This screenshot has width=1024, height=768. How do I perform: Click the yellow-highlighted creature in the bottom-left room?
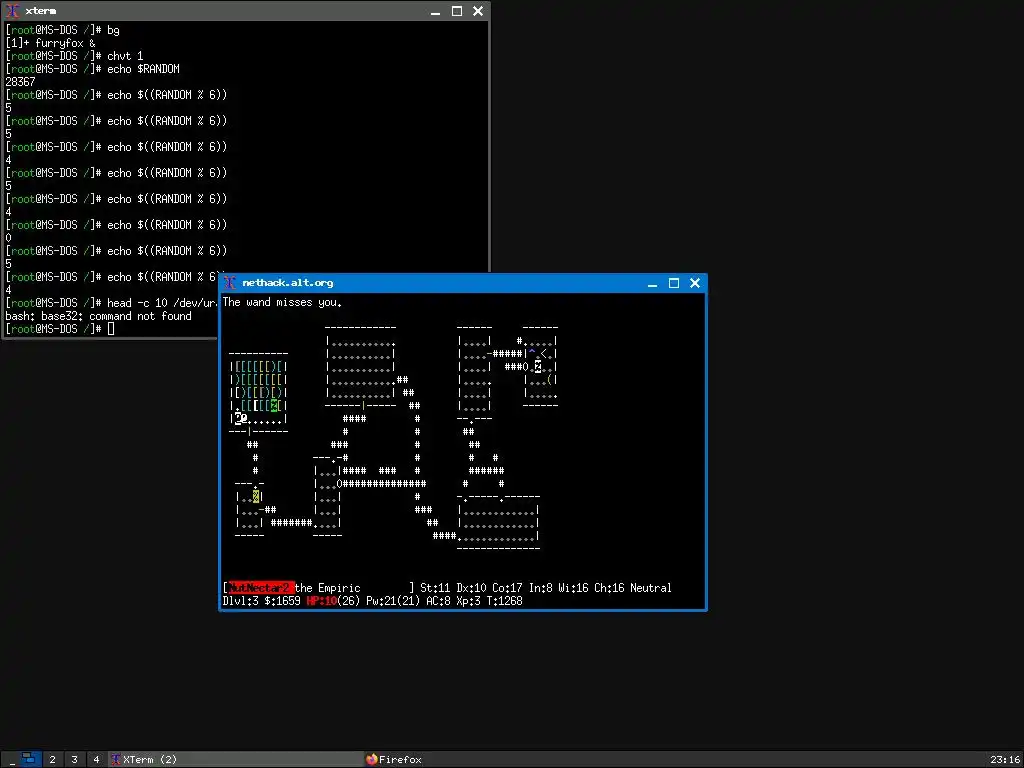[x=256, y=497]
